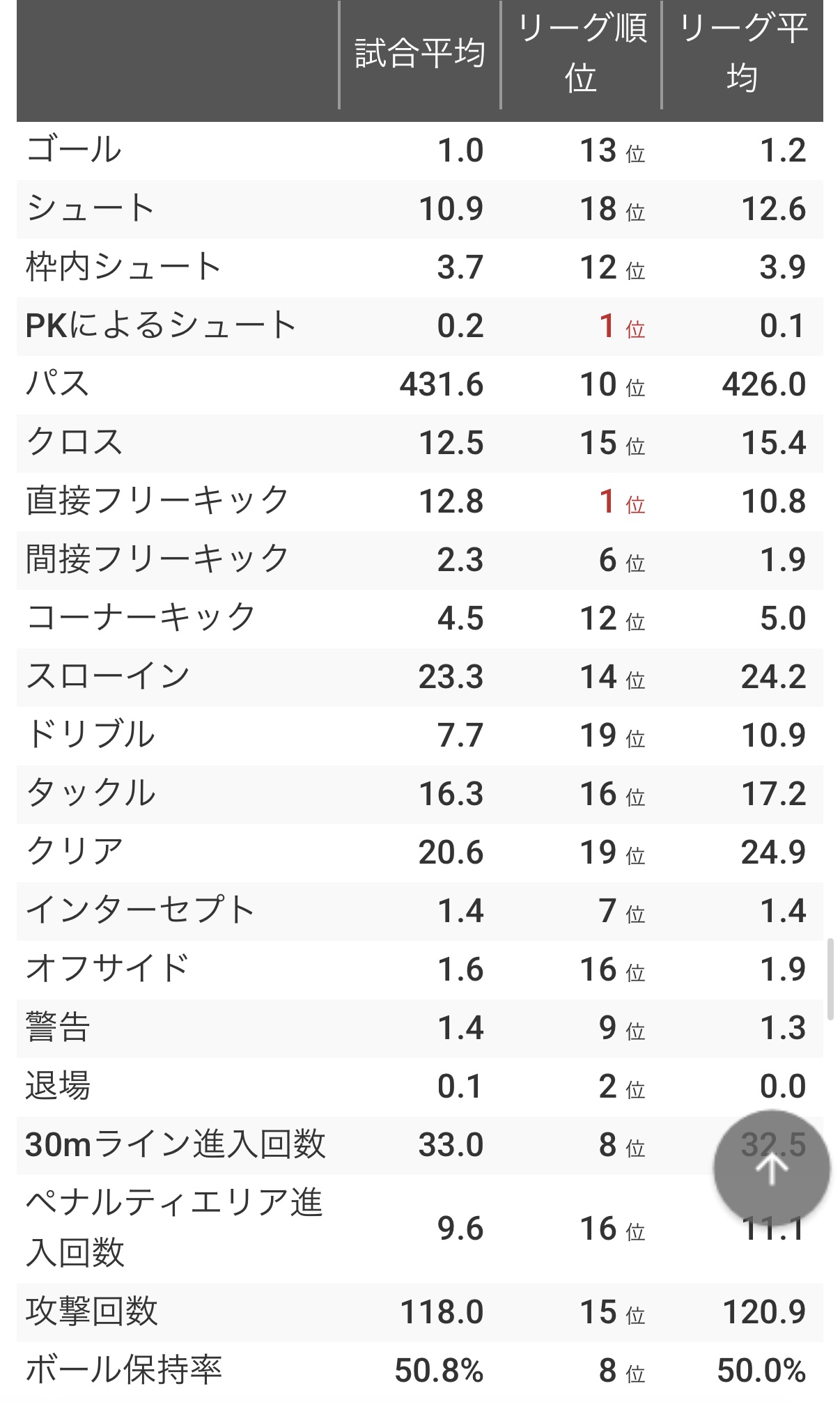
Task: Click the リーグ平均 column header
Action: (742, 54)
